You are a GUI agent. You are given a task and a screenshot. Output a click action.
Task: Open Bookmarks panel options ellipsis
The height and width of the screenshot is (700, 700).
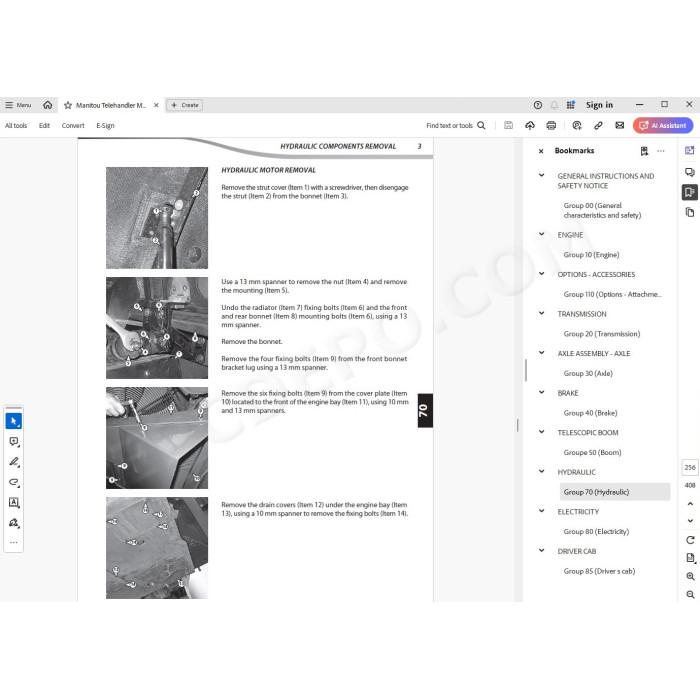pos(661,151)
